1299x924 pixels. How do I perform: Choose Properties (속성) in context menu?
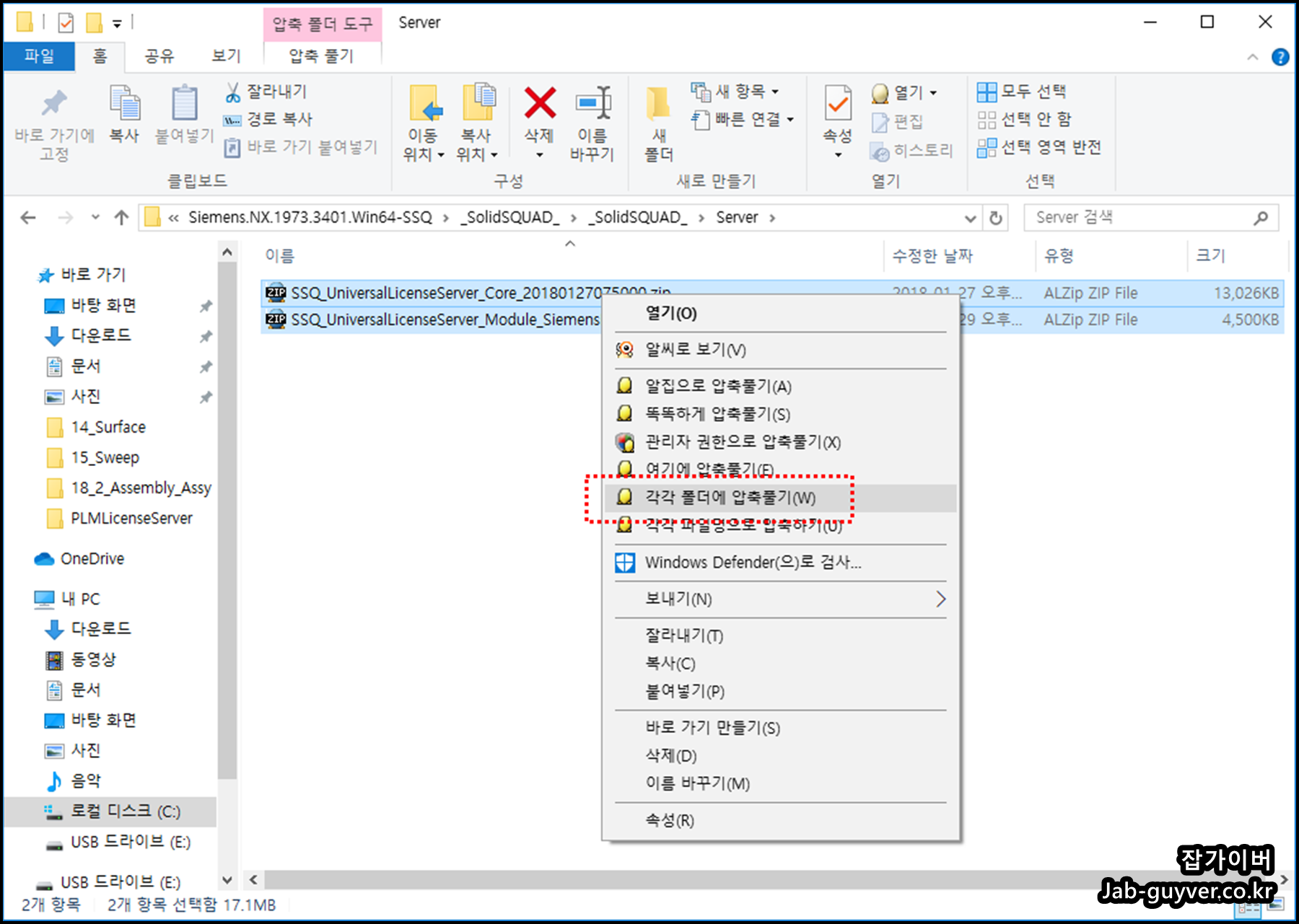click(781, 820)
